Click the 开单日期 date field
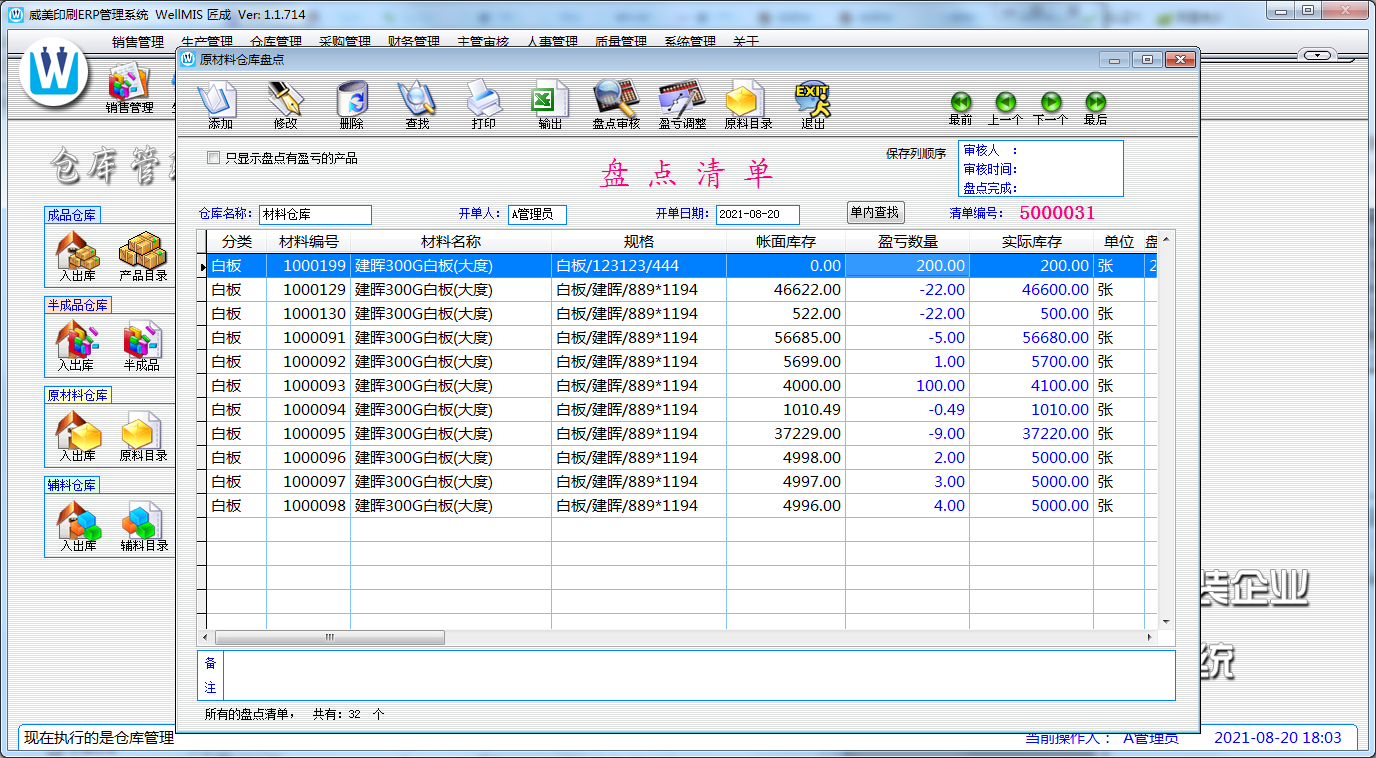This screenshot has height=758, width=1376. point(758,215)
